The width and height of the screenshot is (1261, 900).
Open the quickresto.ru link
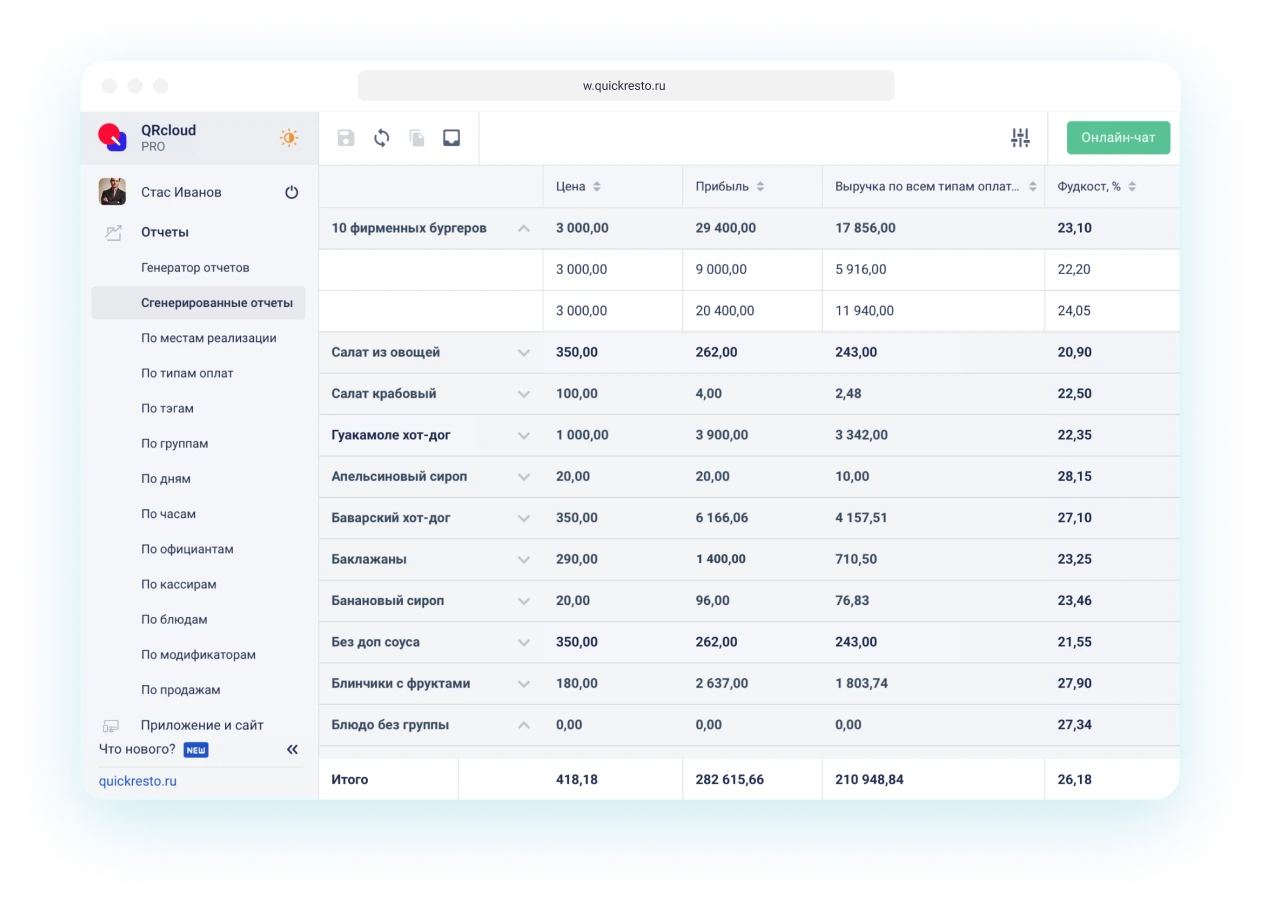137,781
